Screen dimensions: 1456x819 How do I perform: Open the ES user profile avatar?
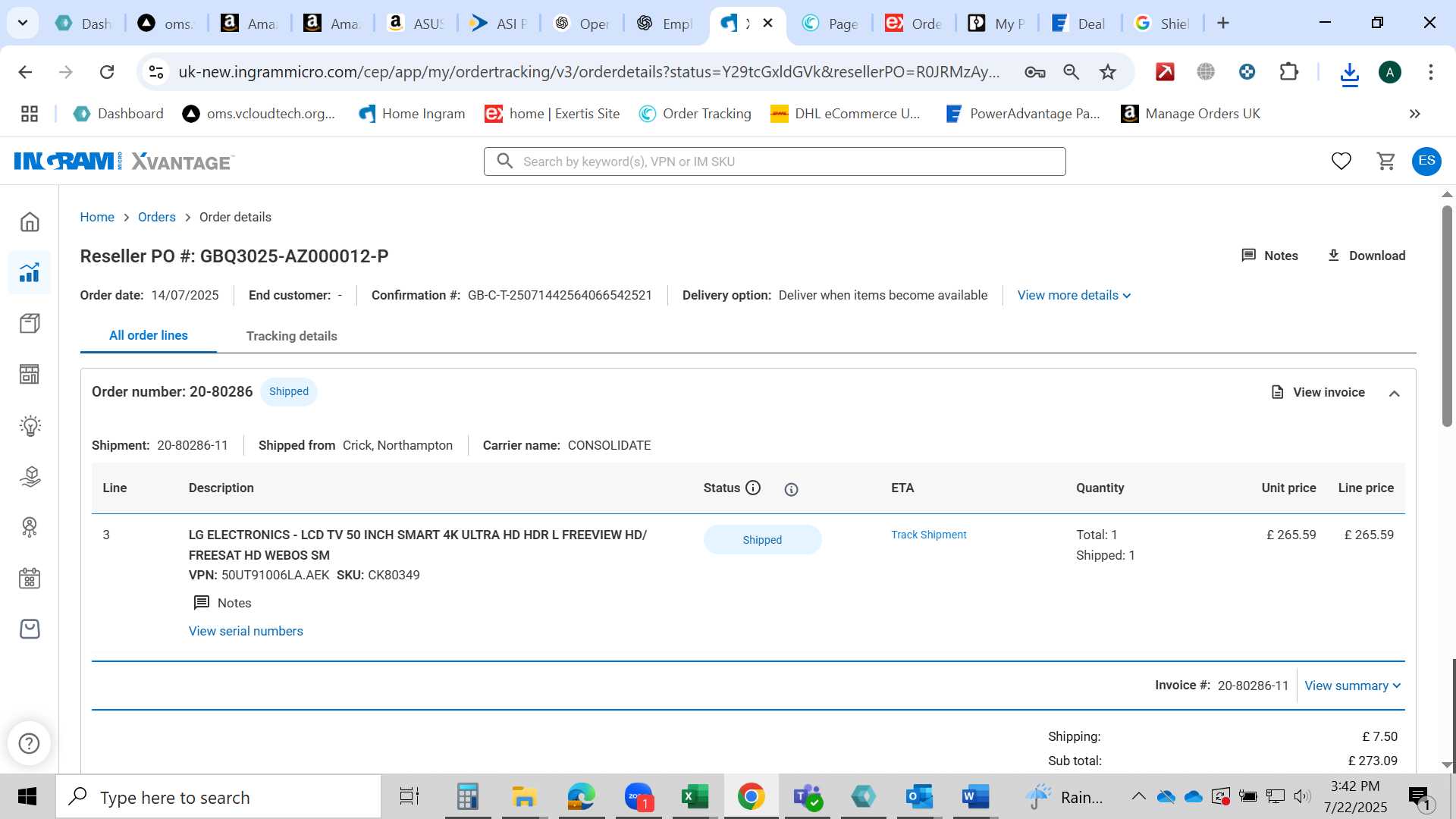click(x=1426, y=161)
